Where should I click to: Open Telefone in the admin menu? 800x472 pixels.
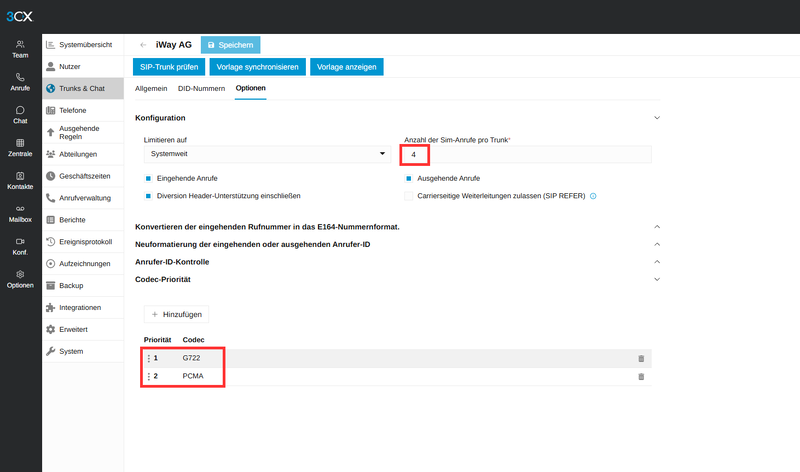[83, 110]
